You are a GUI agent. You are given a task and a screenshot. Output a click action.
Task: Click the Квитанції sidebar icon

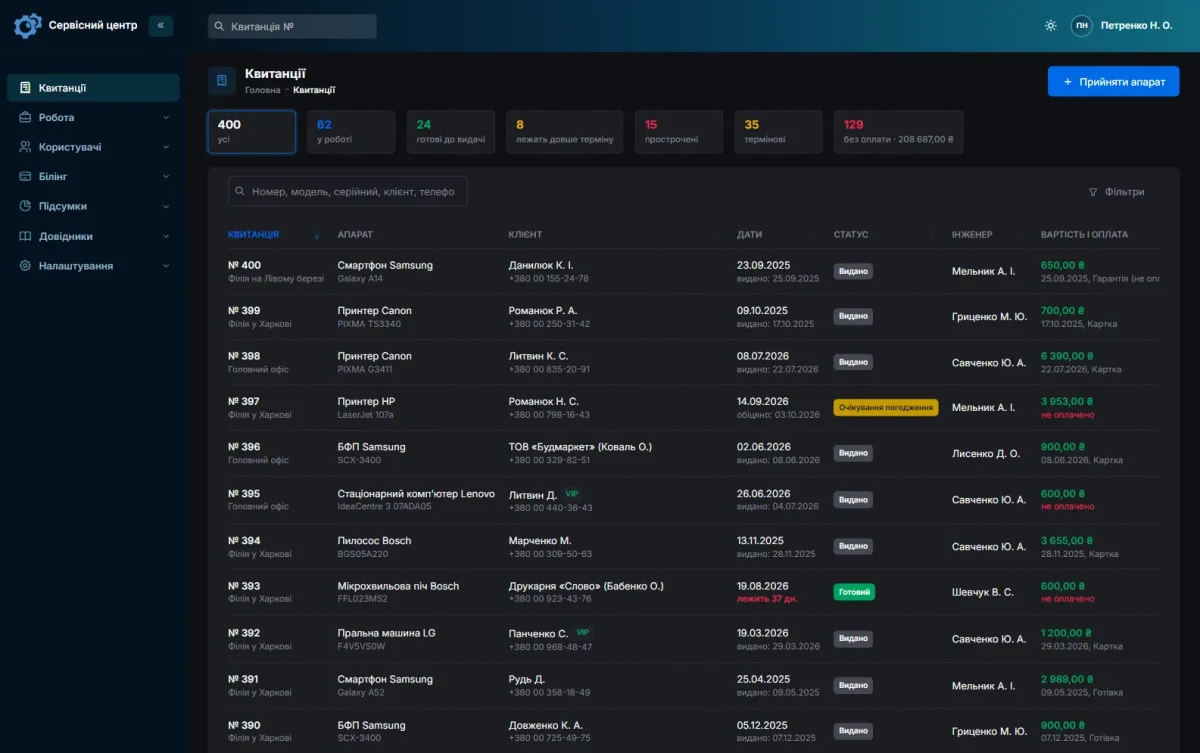(x=25, y=88)
